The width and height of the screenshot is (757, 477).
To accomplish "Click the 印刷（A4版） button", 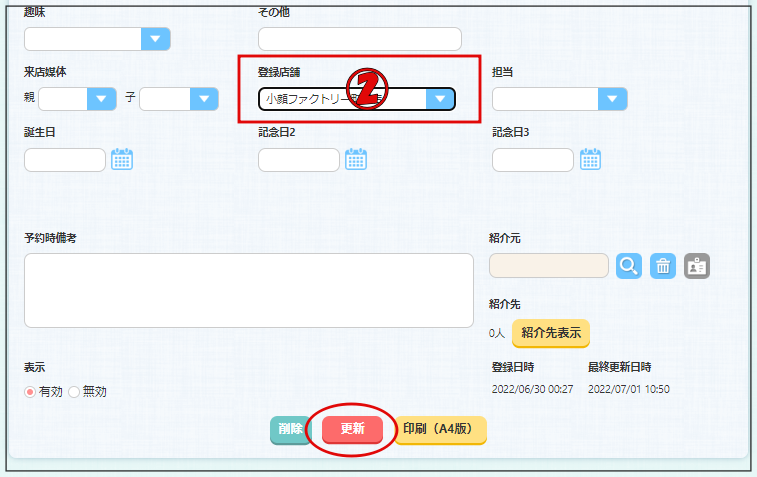I will pyautogui.click(x=441, y=429).
